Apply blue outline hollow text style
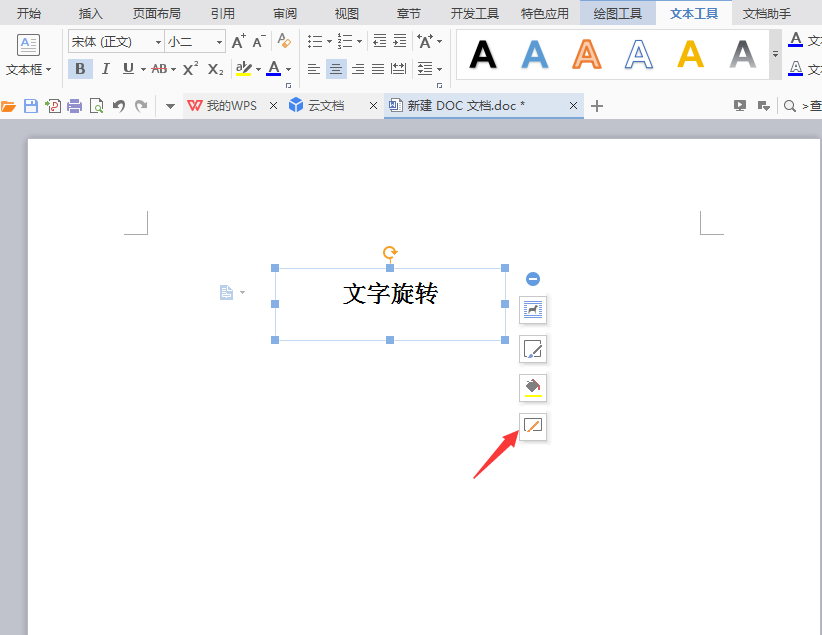This screenshot has width=822, height=635. coord(639,55)
